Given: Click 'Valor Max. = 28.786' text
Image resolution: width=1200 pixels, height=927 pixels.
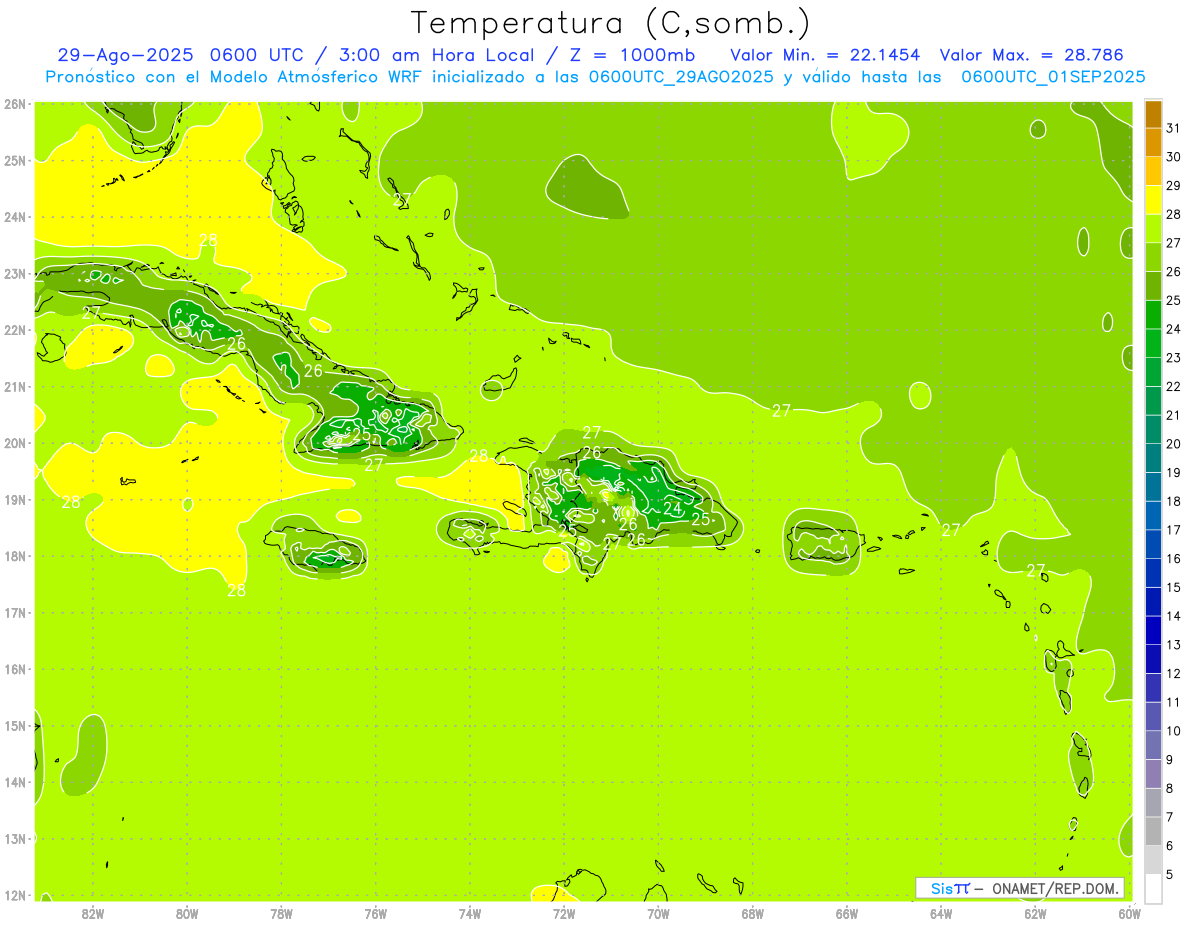Looking at the screenshot, I should click(1032, 55).
